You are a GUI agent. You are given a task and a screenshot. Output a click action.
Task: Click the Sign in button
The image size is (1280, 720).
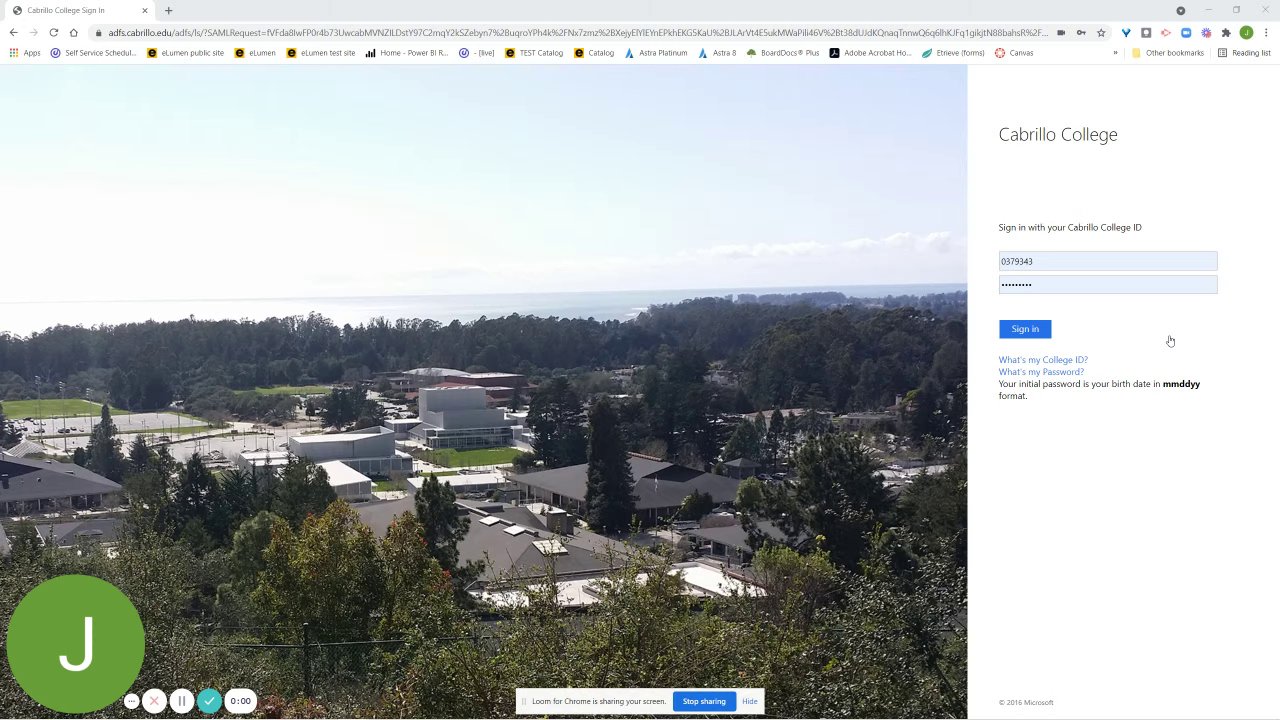click(x=1025, y=329)
